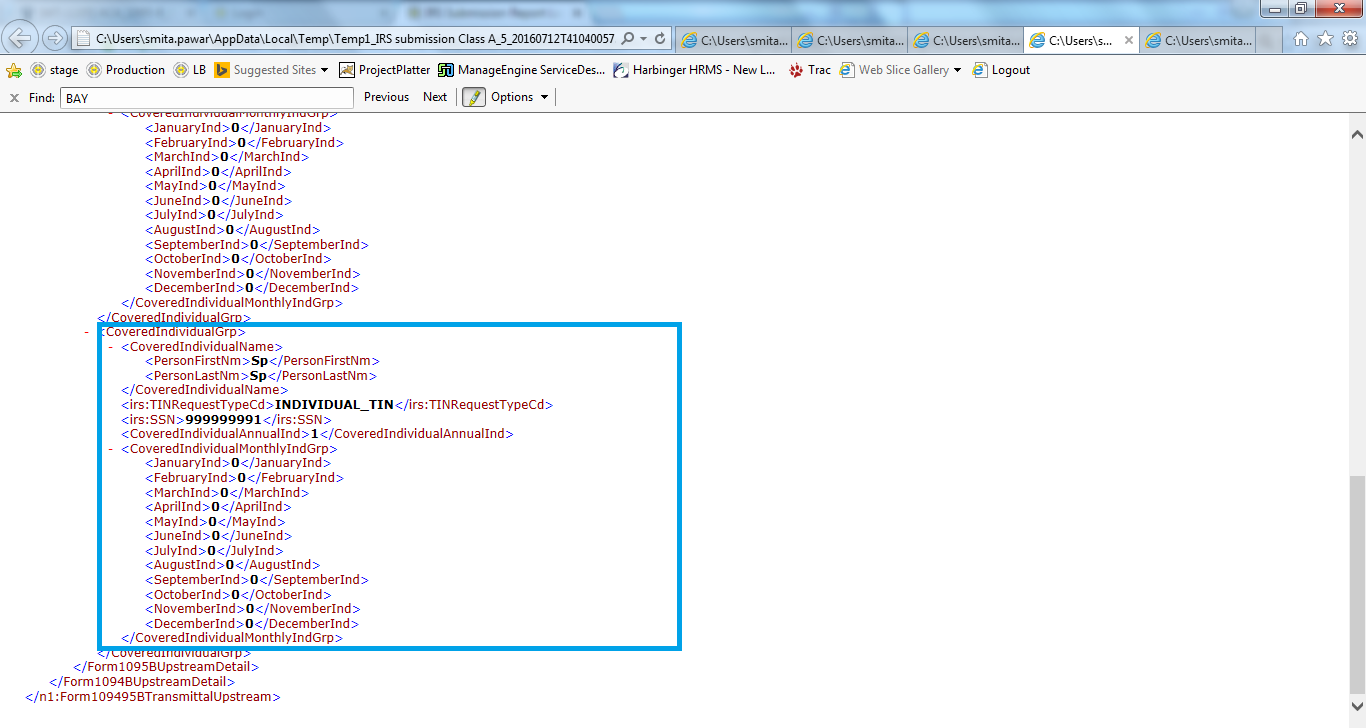
Task: Click the closing n1:Form109495BTransmittalUpstream tag
Action: pos(153,696)
